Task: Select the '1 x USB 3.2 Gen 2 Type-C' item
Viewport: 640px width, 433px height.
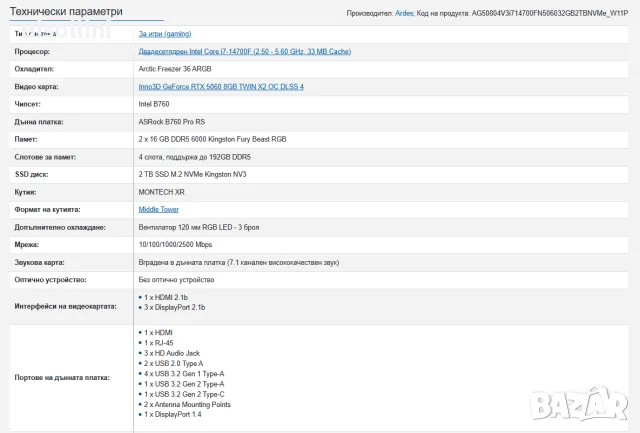Action: [x=184, y=394]
